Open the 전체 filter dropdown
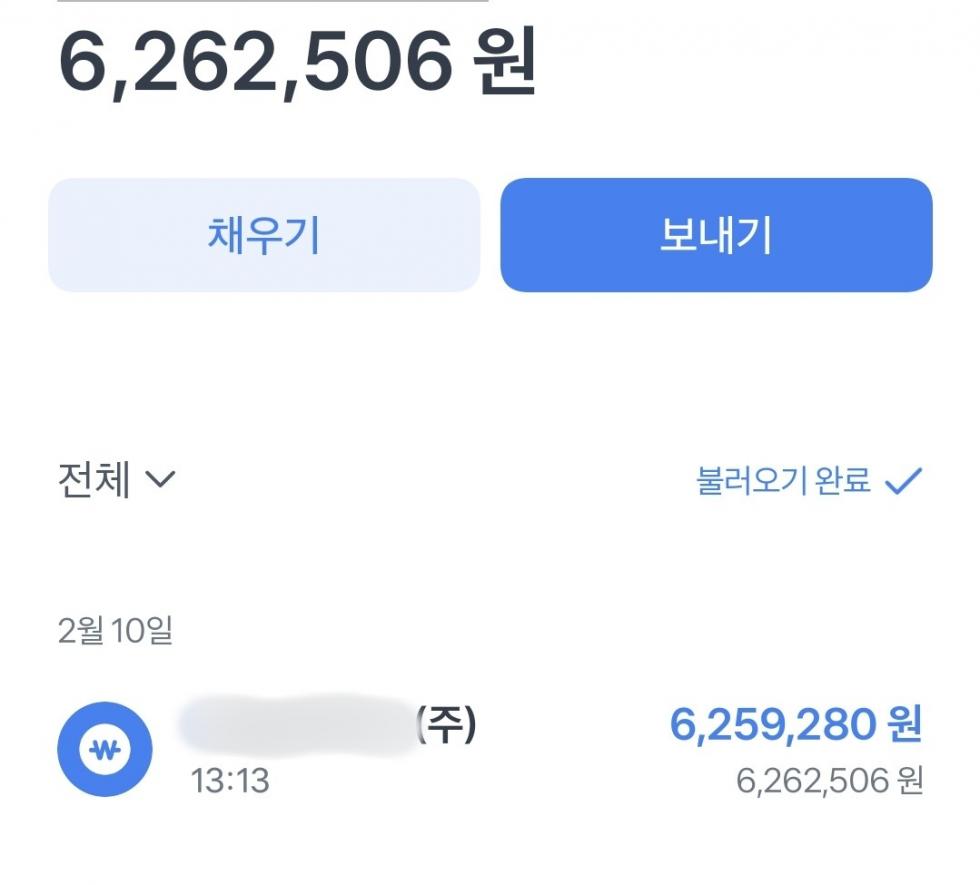The image size is (980, 885). point(116,479)
